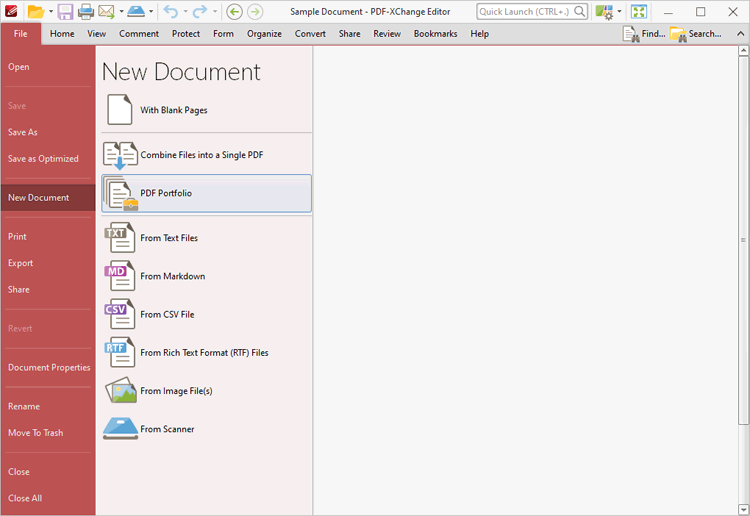The image size is (750, 516).
Task: Click the Search folder icon
Action: click(678, 34)
